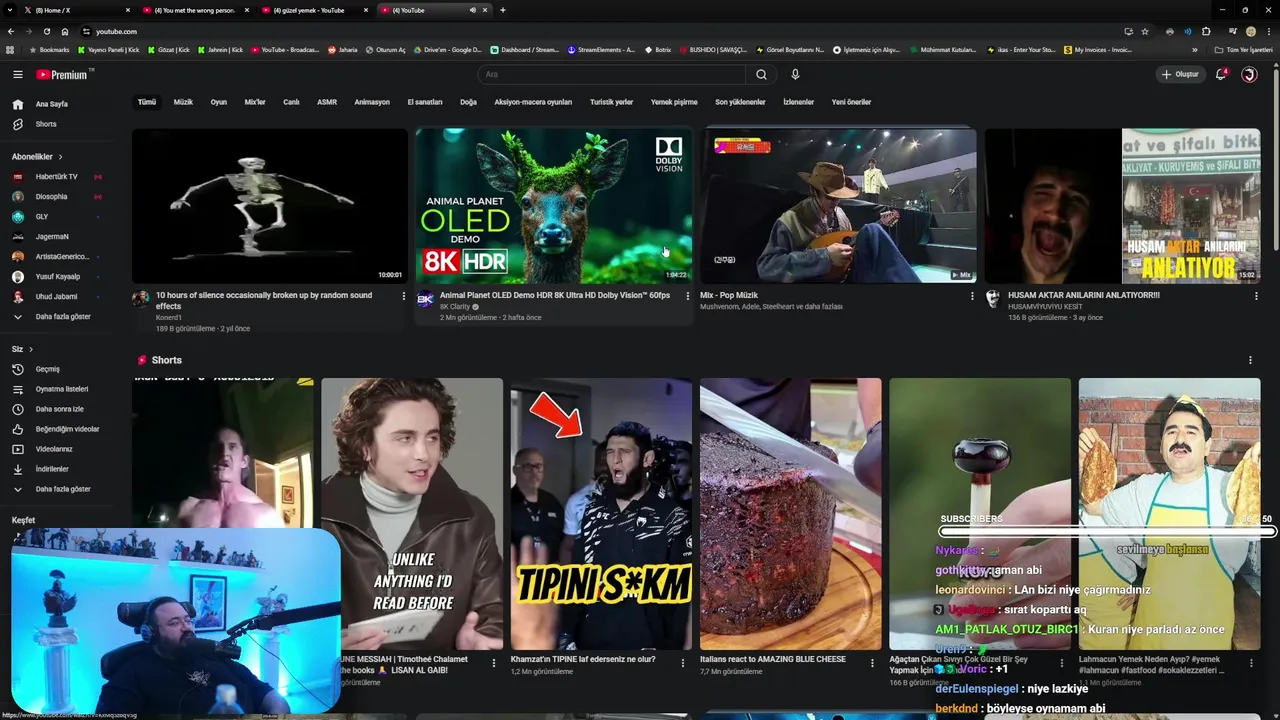Screen dimensions: 1280x720
Task: Expand Daha fazla göster under Abonelikler
Action: point(62,317)
